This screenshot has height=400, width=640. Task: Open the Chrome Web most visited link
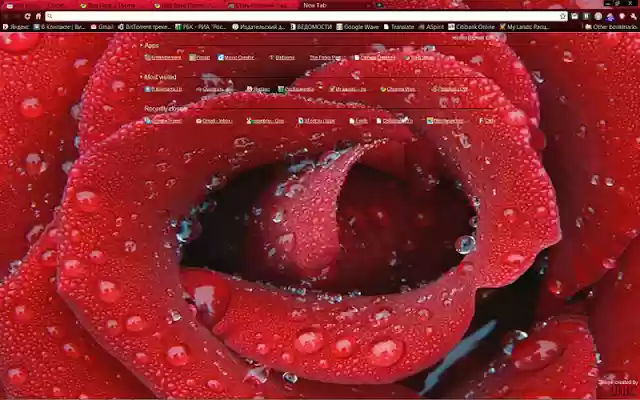point(398,89)
